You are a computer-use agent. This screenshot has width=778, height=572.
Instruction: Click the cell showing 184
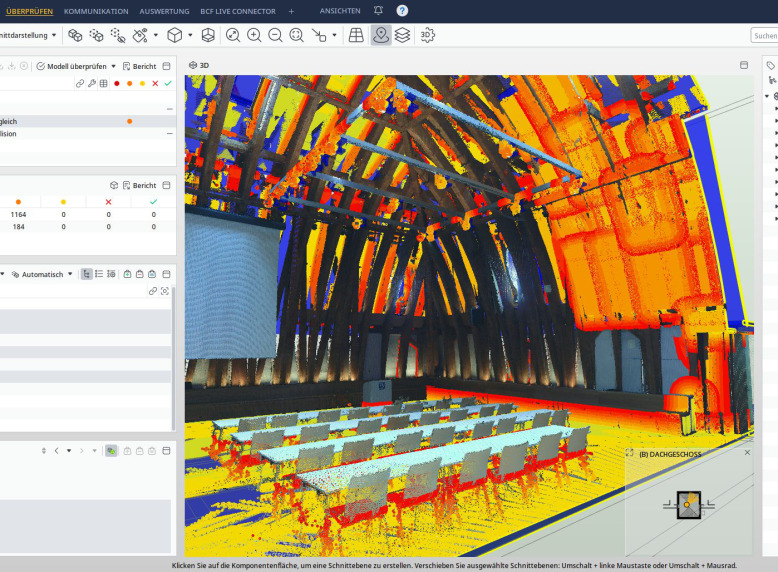tap(18, 227)
